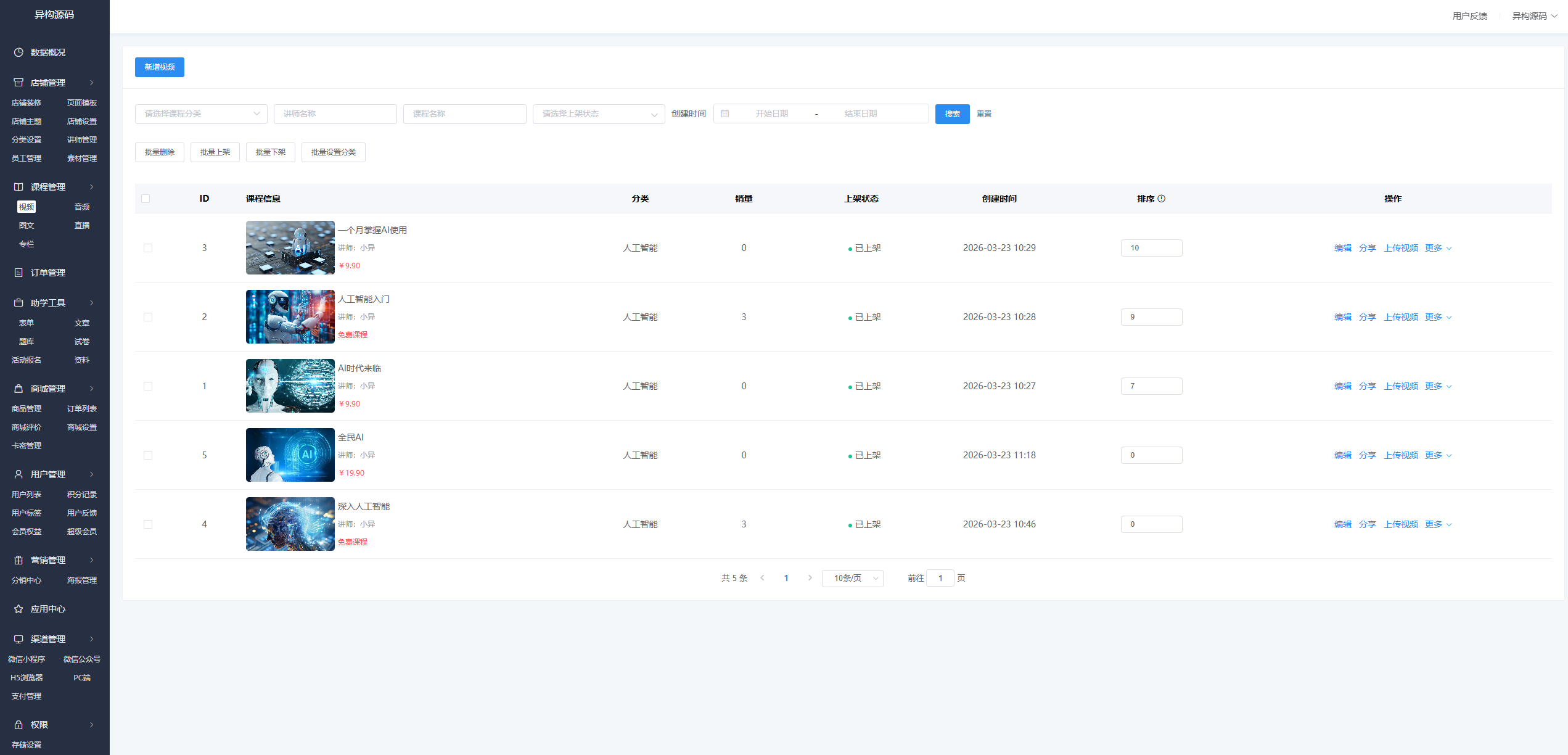Click the 应用中心 star icon

pos(18,609)
